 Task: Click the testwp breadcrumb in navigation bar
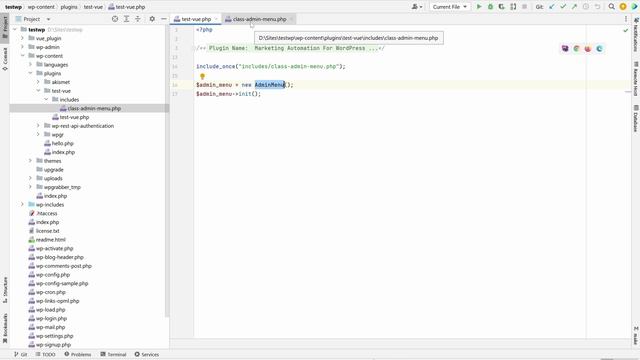tap(13, 7)
